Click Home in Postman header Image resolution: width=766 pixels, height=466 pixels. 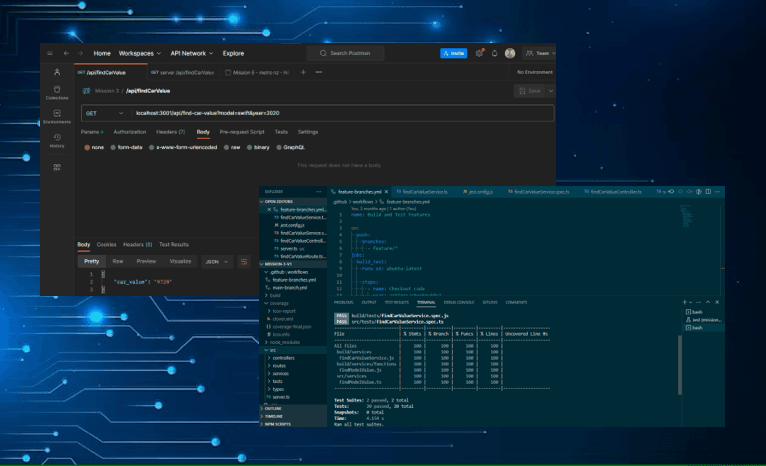click(102, 53)
